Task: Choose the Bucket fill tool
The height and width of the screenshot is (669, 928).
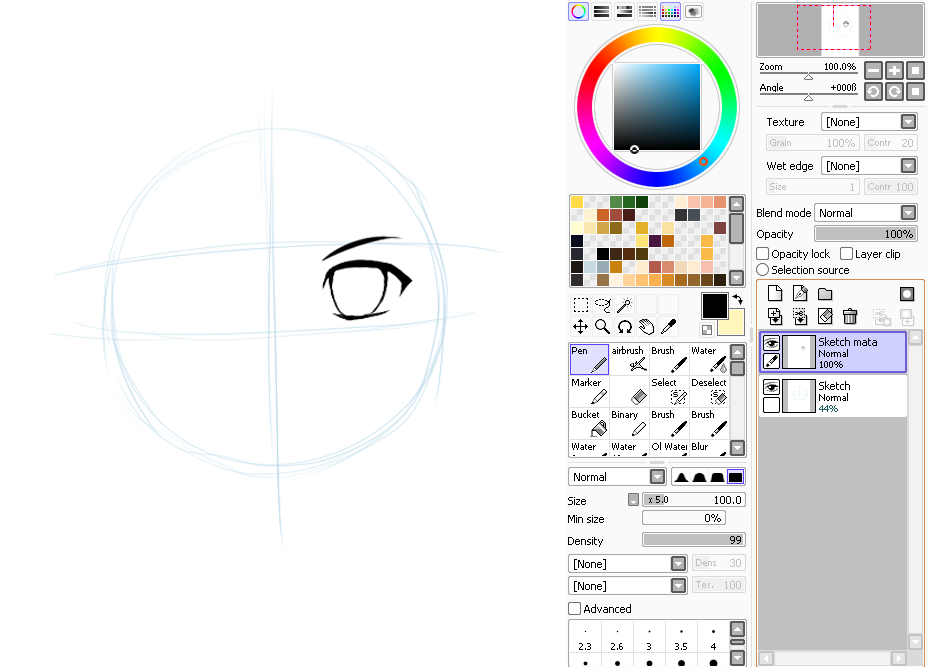Action: (589, 423)
